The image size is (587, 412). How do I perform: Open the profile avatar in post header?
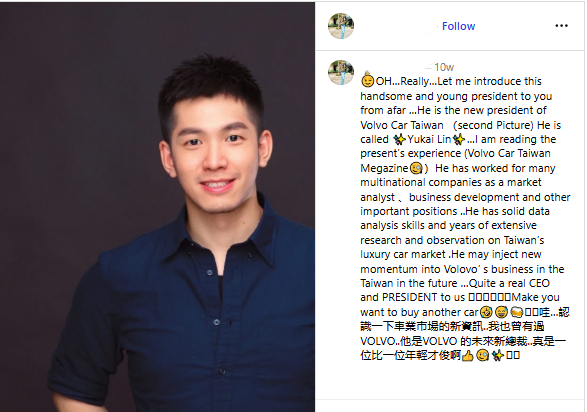[341, 26]
